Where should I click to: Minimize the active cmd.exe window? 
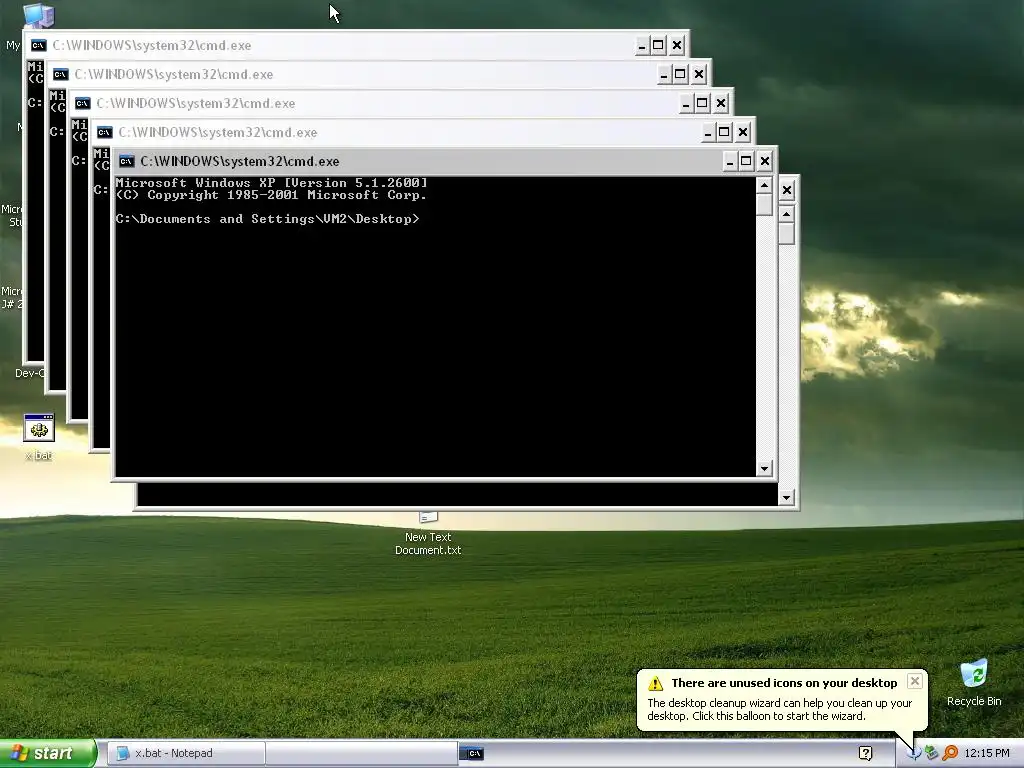coord(729,161)
